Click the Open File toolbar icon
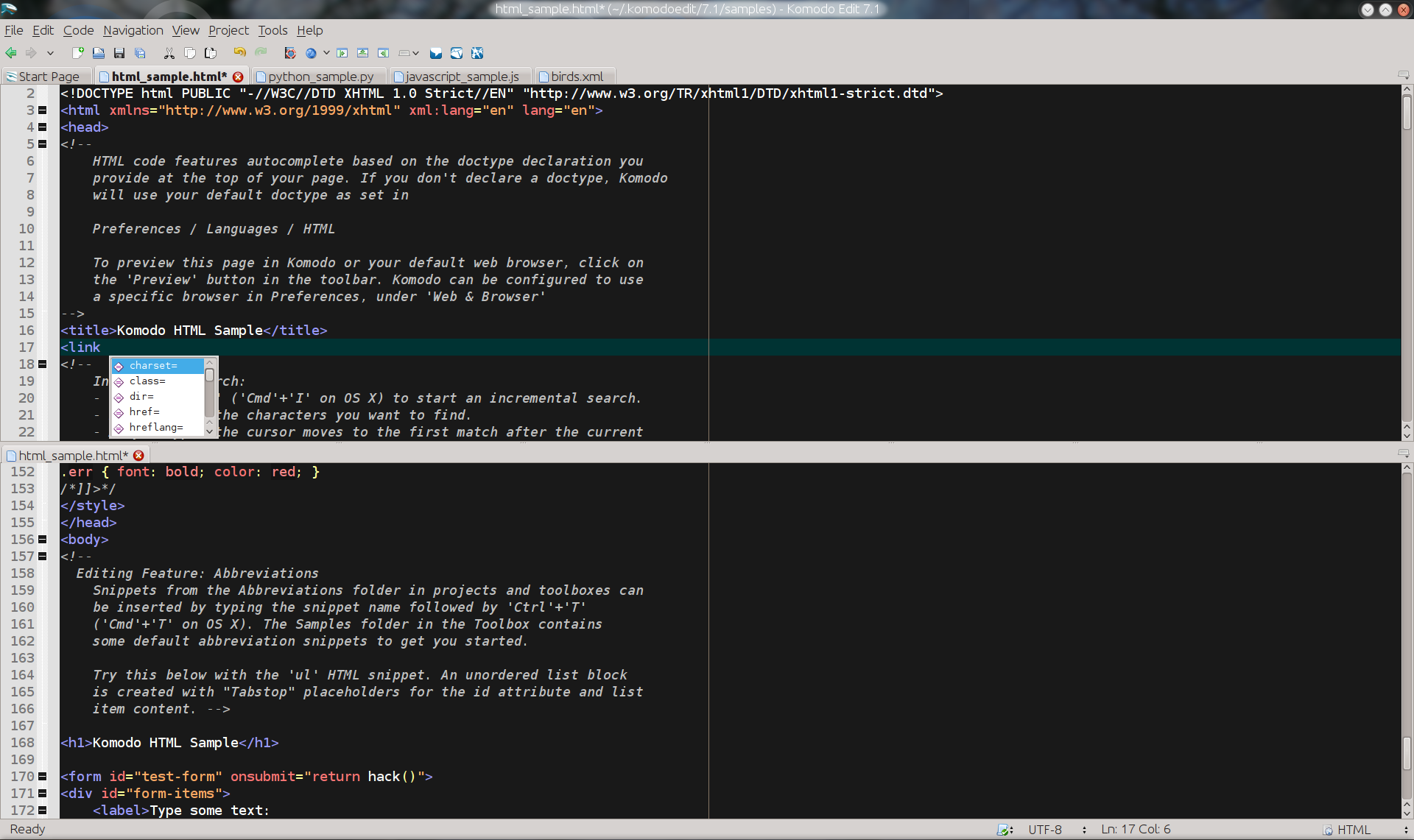This screenshot has height=840, width=1414. (x=98, y=53)
